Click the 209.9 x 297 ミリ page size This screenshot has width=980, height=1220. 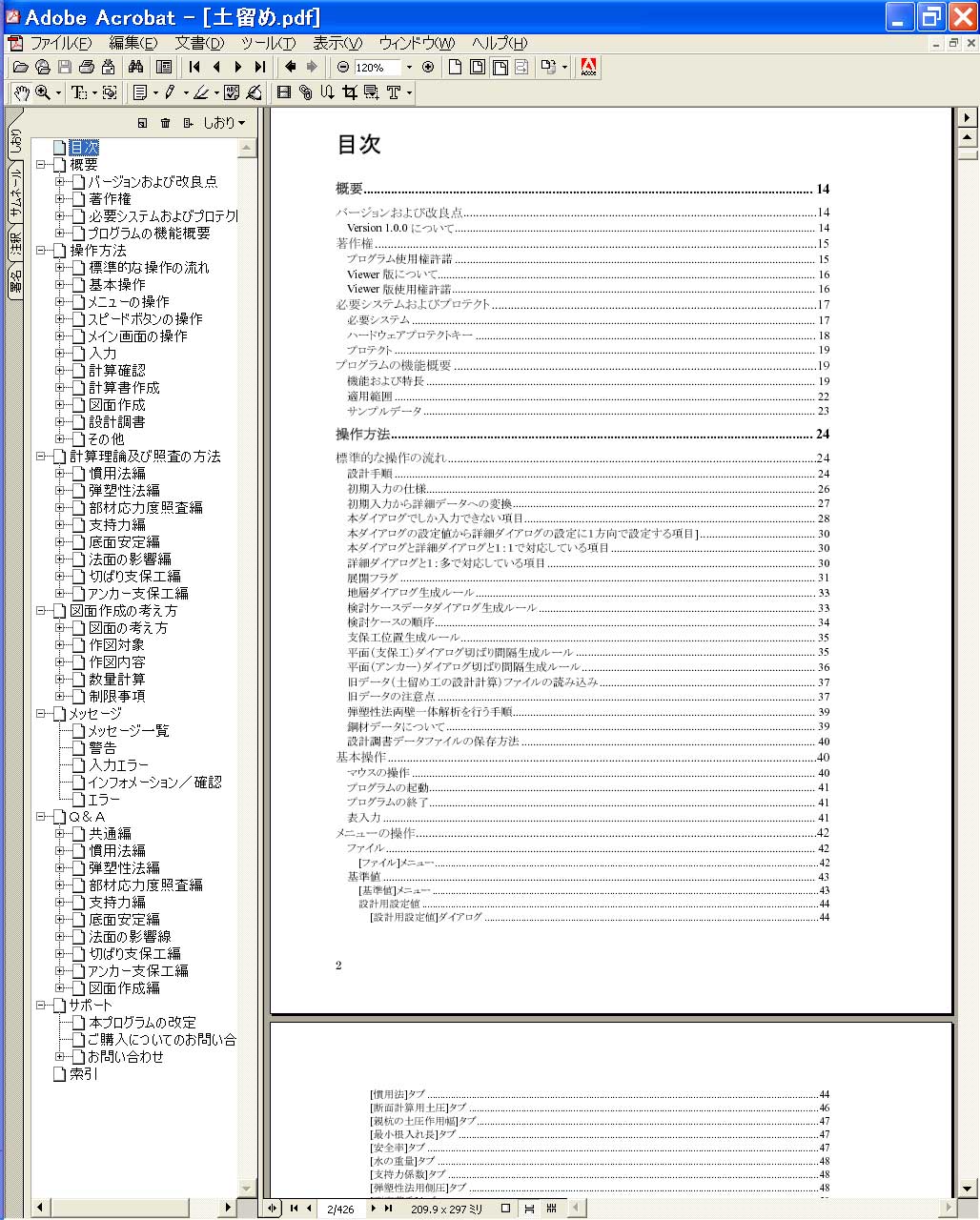coord(446,1209)
